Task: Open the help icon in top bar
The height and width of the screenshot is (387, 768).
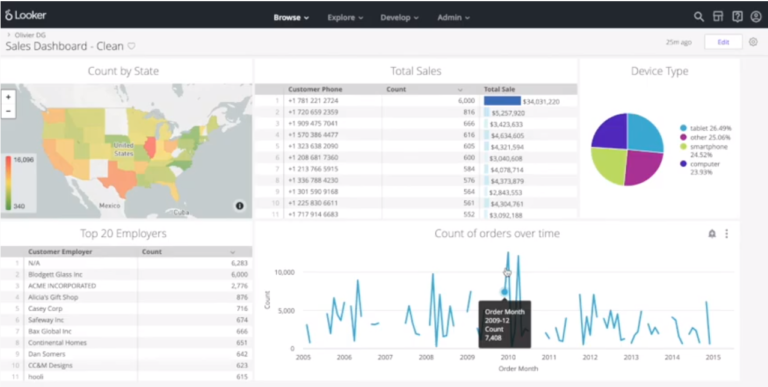Action: click(x=737, y=17)
